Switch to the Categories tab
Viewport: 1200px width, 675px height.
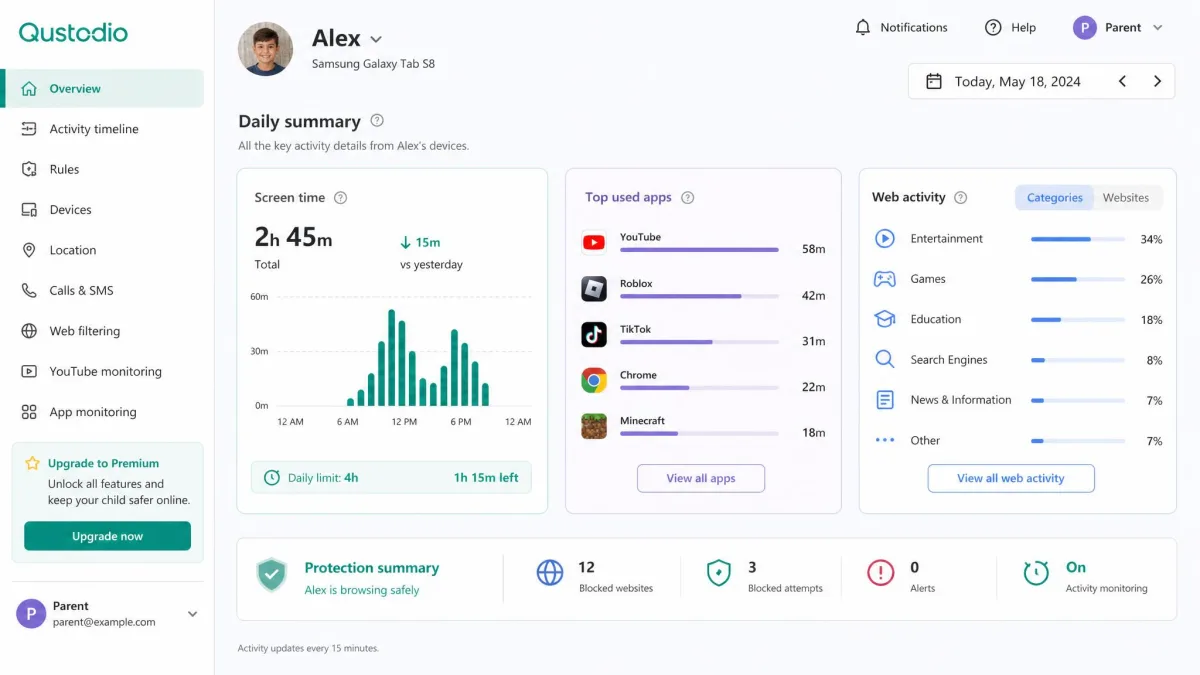tap(1055, 197)
